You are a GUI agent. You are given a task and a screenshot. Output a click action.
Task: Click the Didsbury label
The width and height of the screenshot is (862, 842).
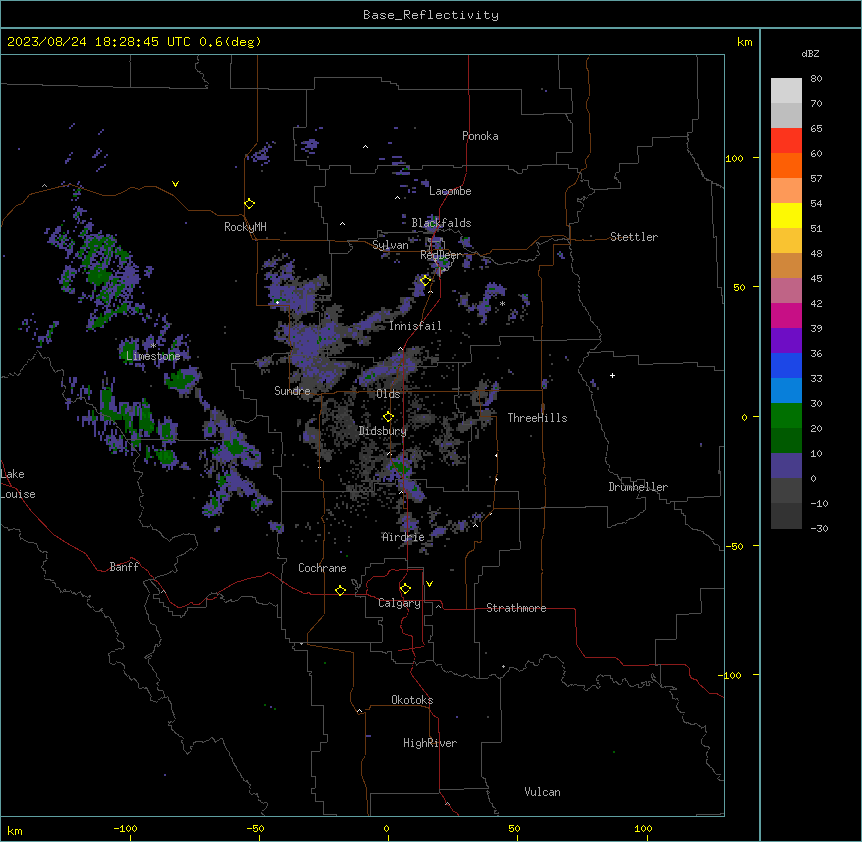tap(383, 431)
